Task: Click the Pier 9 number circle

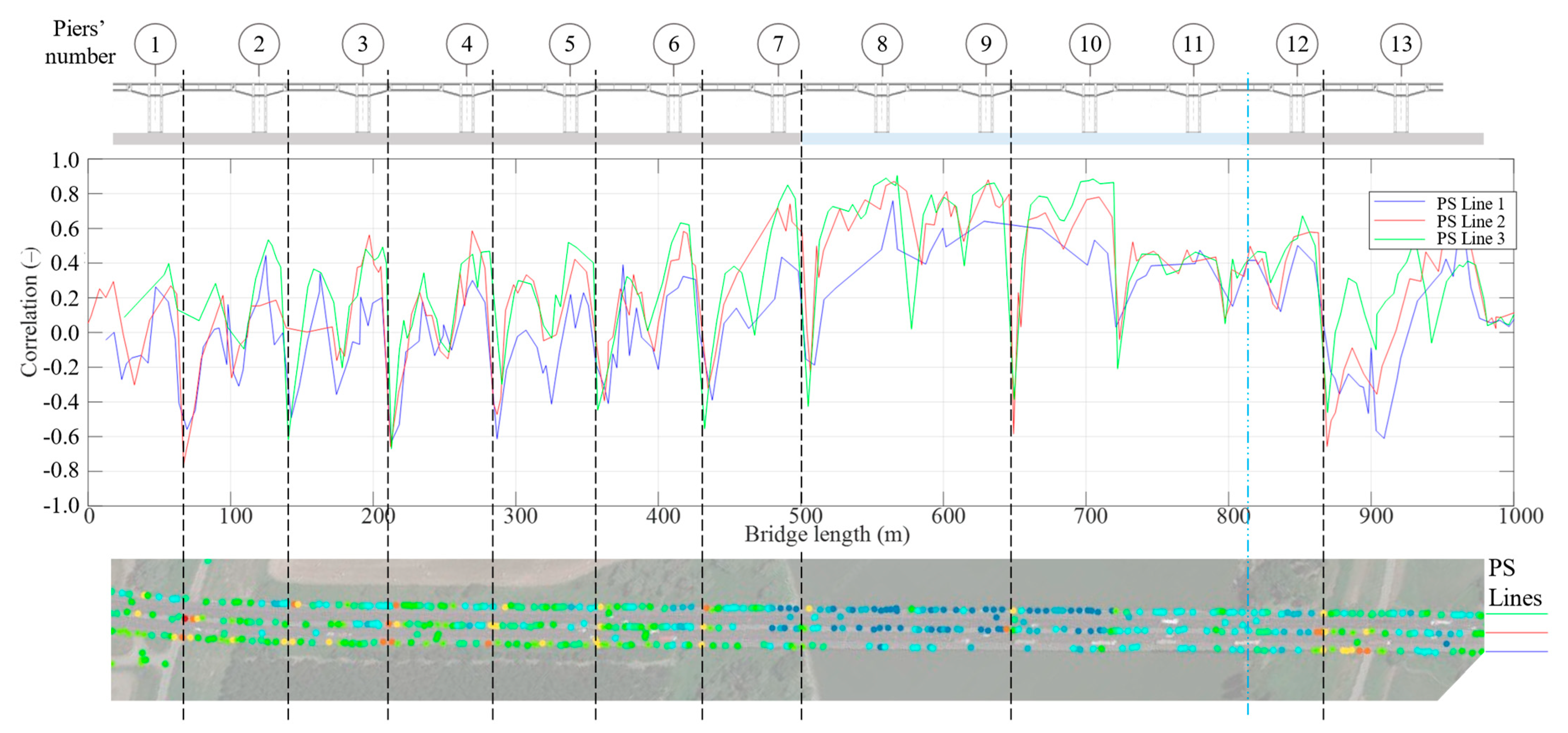Action: click(x=986, y=43)
